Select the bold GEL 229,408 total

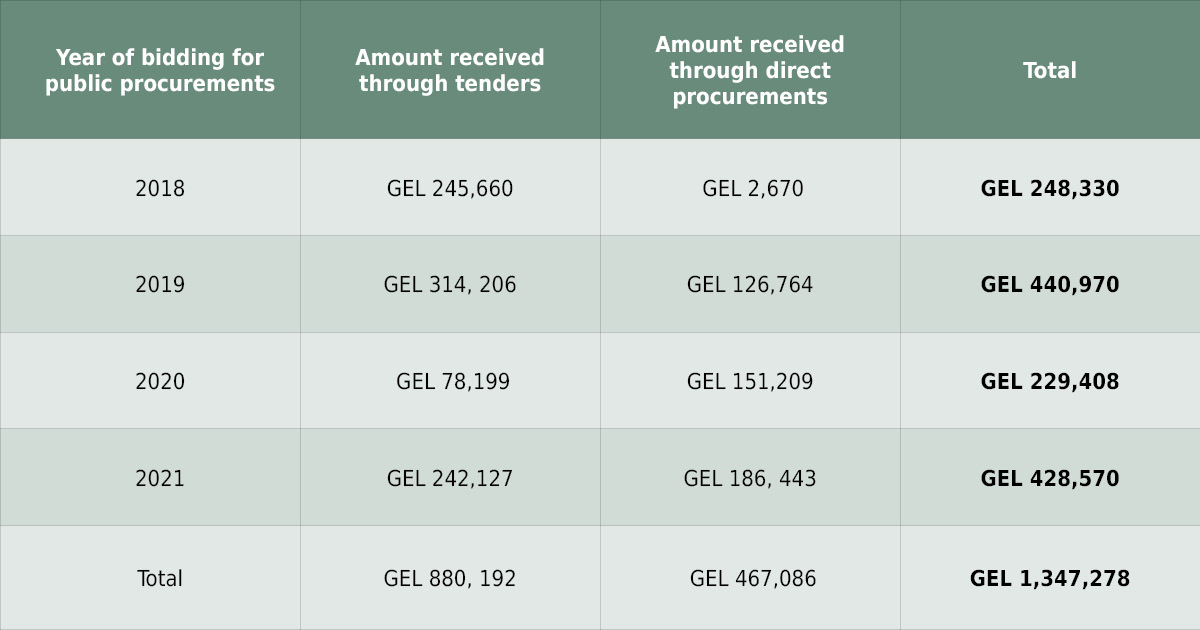tap(1050, 382)
